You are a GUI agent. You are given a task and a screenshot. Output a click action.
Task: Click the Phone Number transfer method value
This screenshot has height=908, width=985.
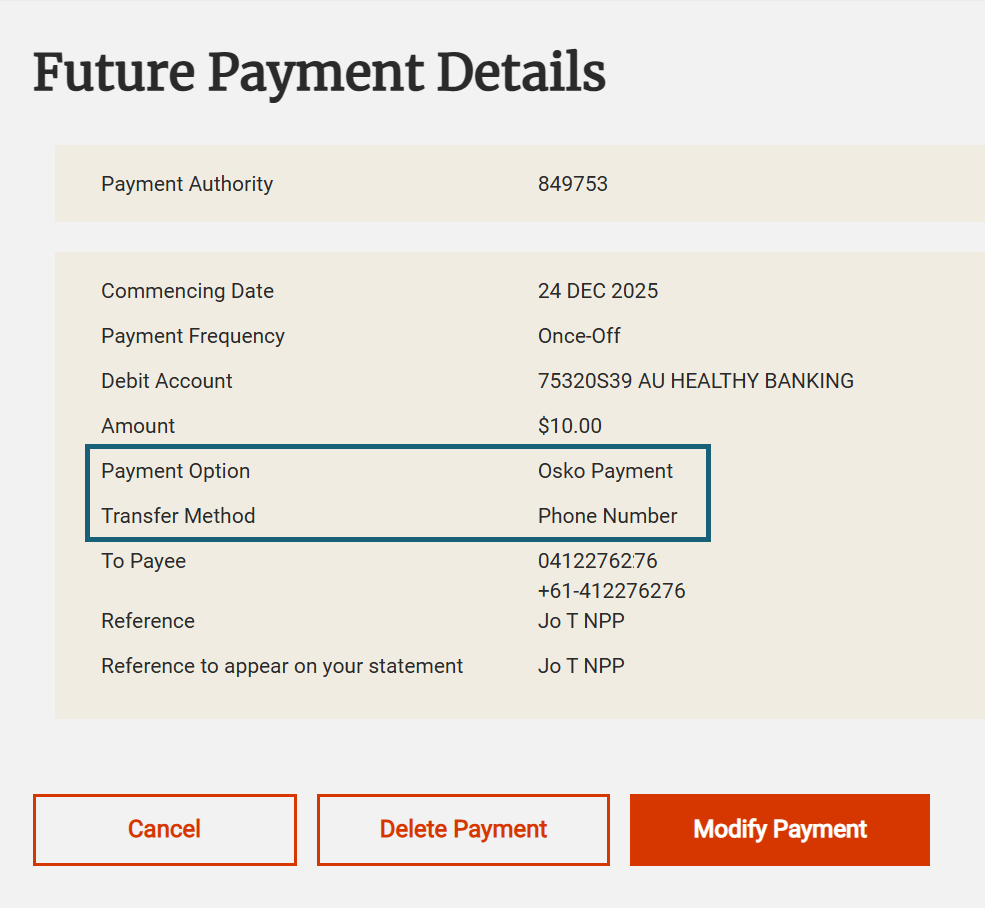[608, 516]
